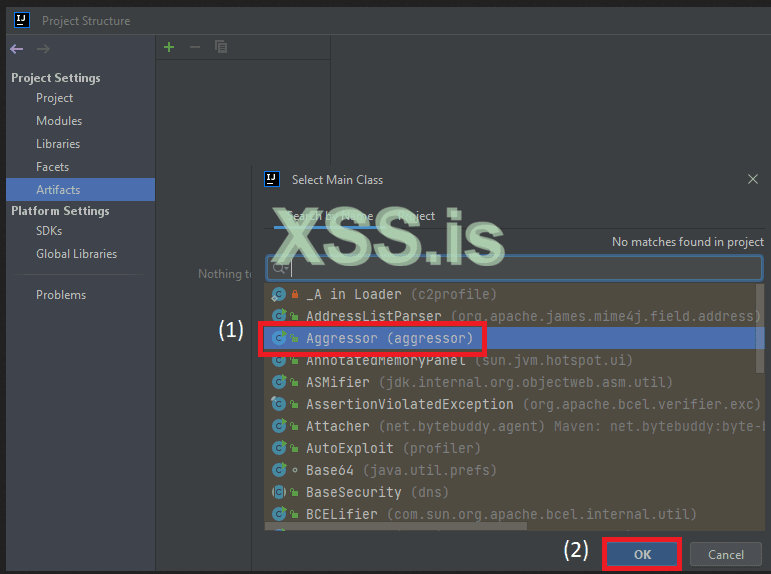Switch to the Search by Name tab
This screenshot has height=574, width=771.
tap(330, 216)
